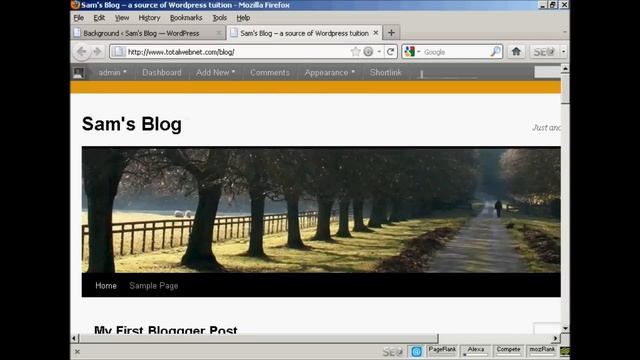Click the site identity page icon

click(x=118, y=51)
